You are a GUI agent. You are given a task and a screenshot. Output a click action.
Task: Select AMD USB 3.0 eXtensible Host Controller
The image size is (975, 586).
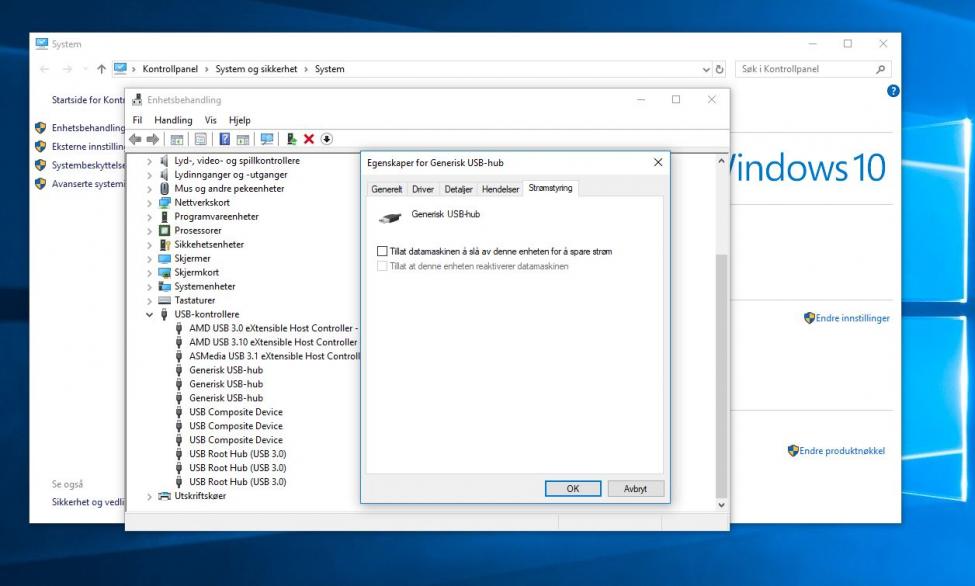pyautogui.click(x=274, y=328)
